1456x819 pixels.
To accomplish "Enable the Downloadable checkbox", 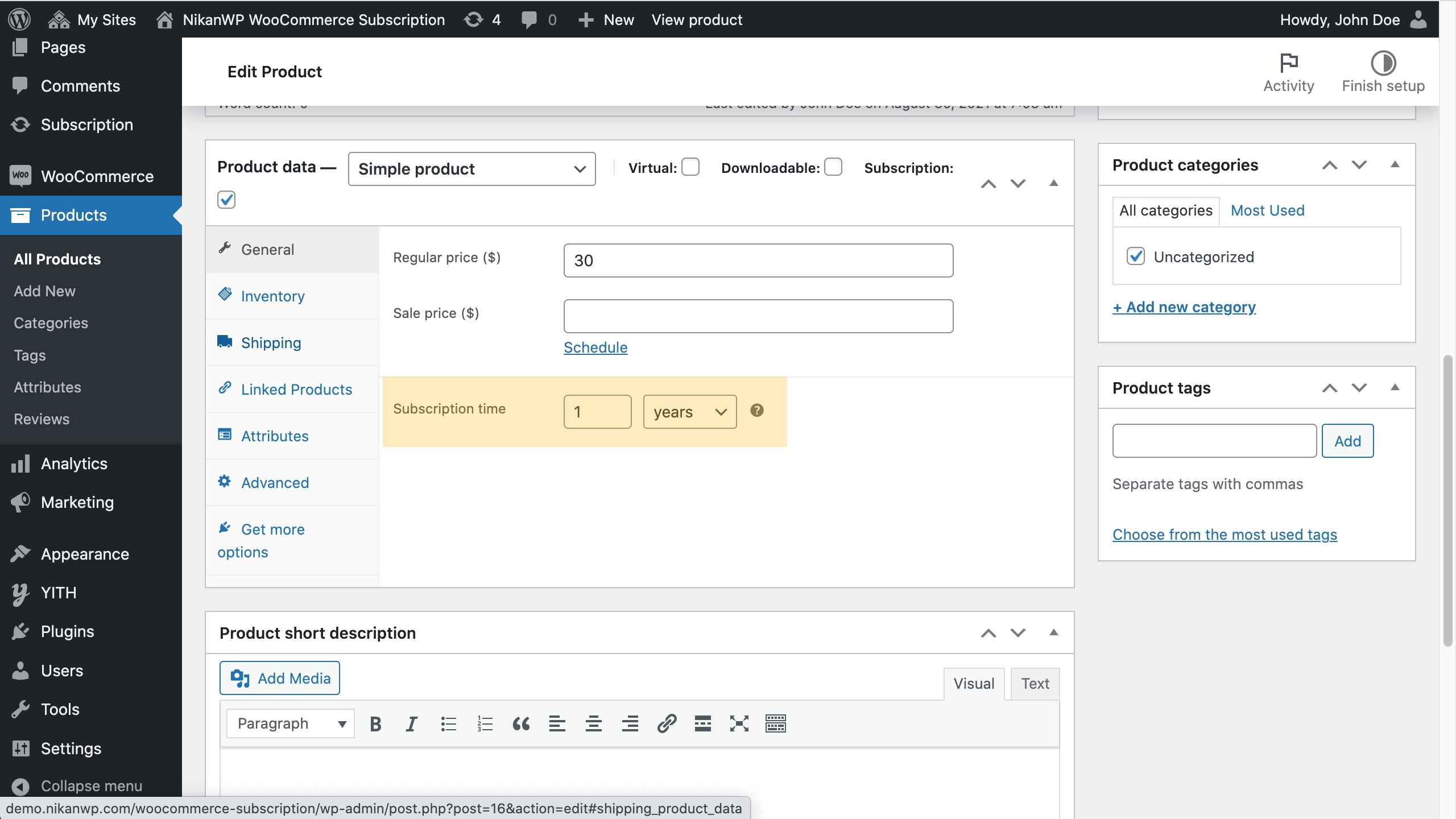I will click(x=833, y=167).
